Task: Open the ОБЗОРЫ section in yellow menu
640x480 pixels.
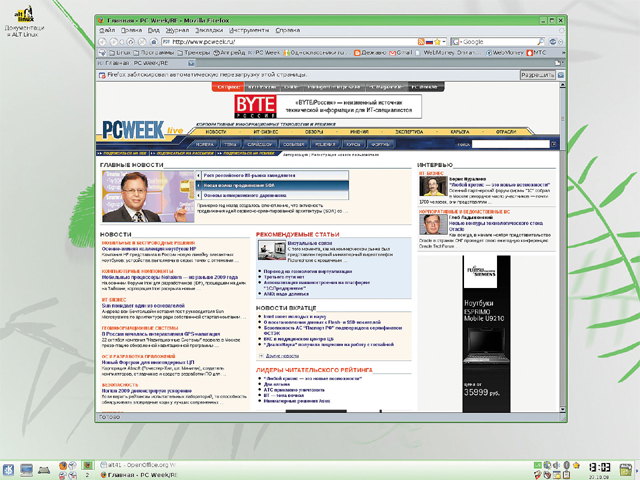Action: 314,132
